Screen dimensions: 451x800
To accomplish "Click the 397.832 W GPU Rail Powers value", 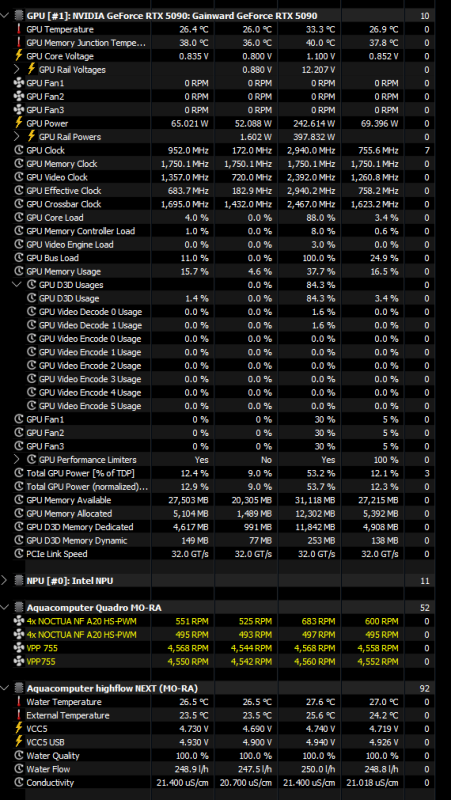I will [x=314, y=137].
